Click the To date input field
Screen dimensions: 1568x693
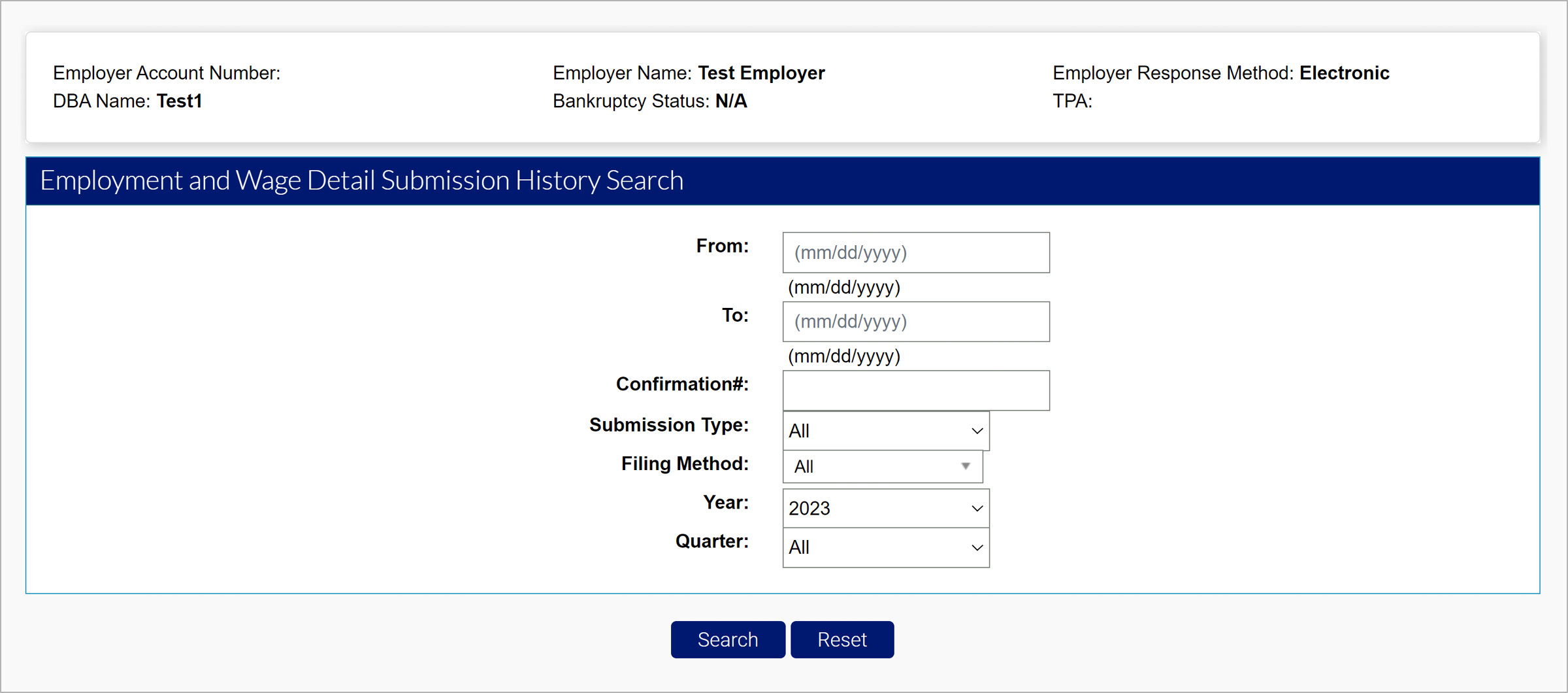click(x=915, y=322)
